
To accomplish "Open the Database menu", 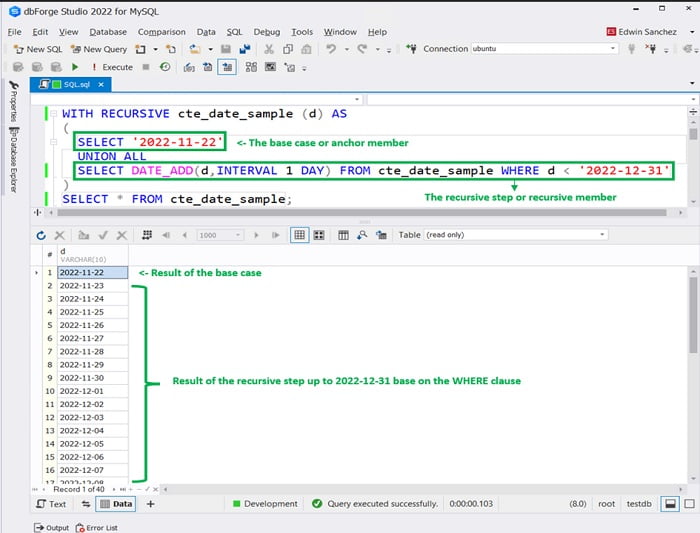I will 106,32.
